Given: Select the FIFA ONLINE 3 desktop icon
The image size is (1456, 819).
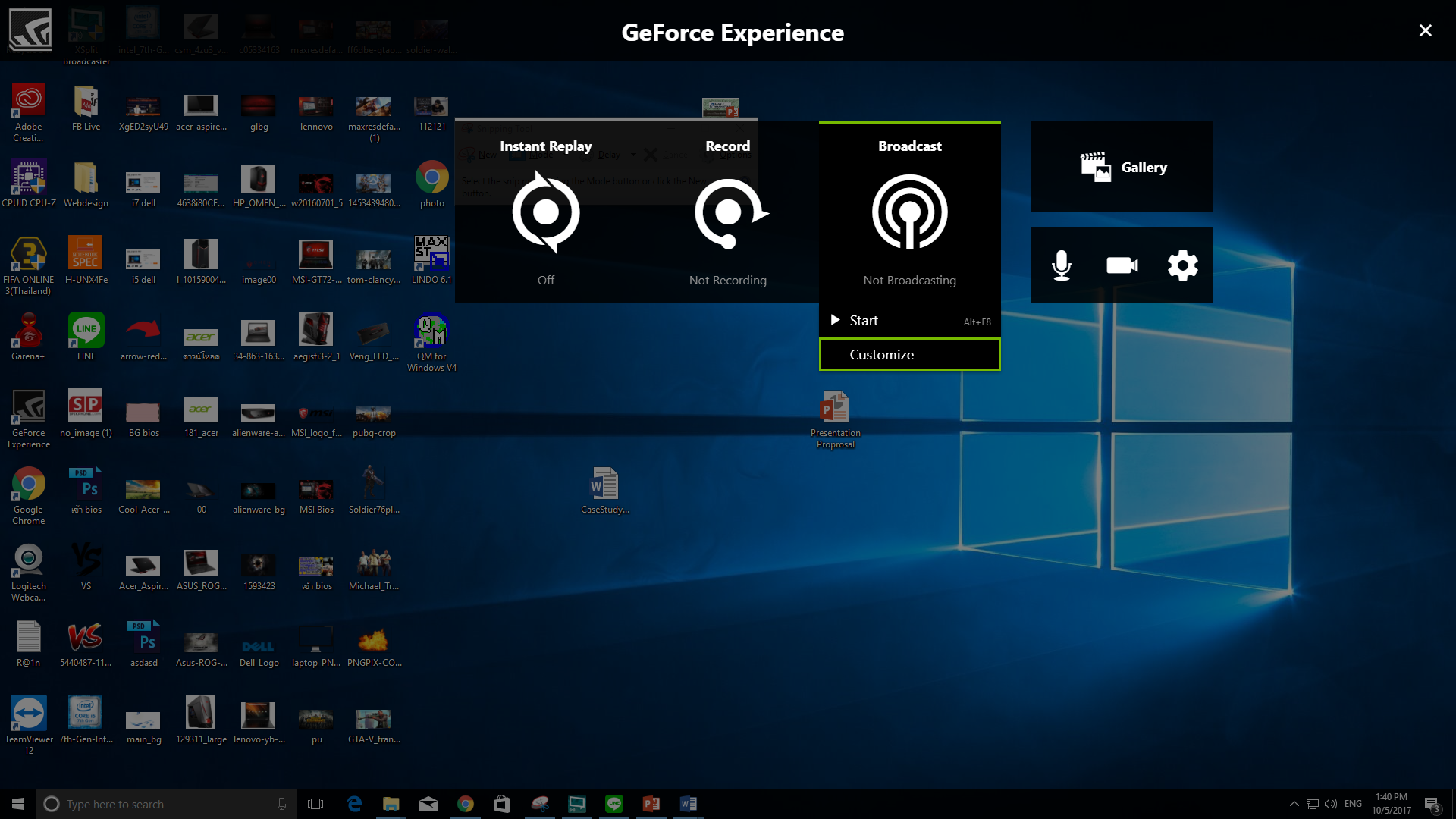Looking at the screenshot, I should point(28,266).
